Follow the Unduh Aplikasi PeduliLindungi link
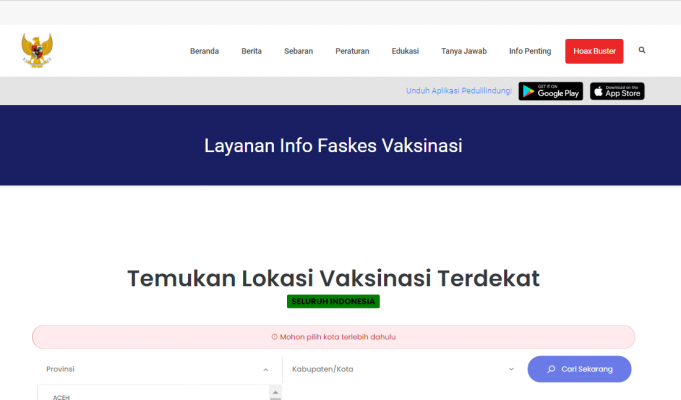This screenshot has width=681, height=400. pyautogui.click(x=458, y=92)
